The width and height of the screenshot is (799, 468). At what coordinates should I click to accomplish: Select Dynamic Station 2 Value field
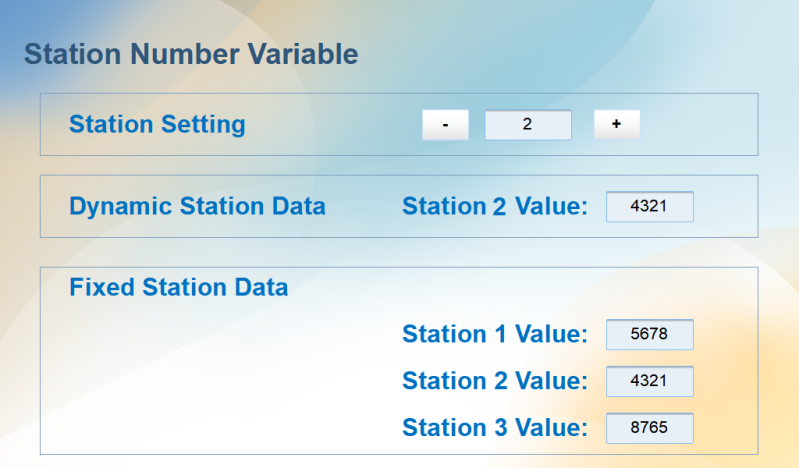(650, 206)
